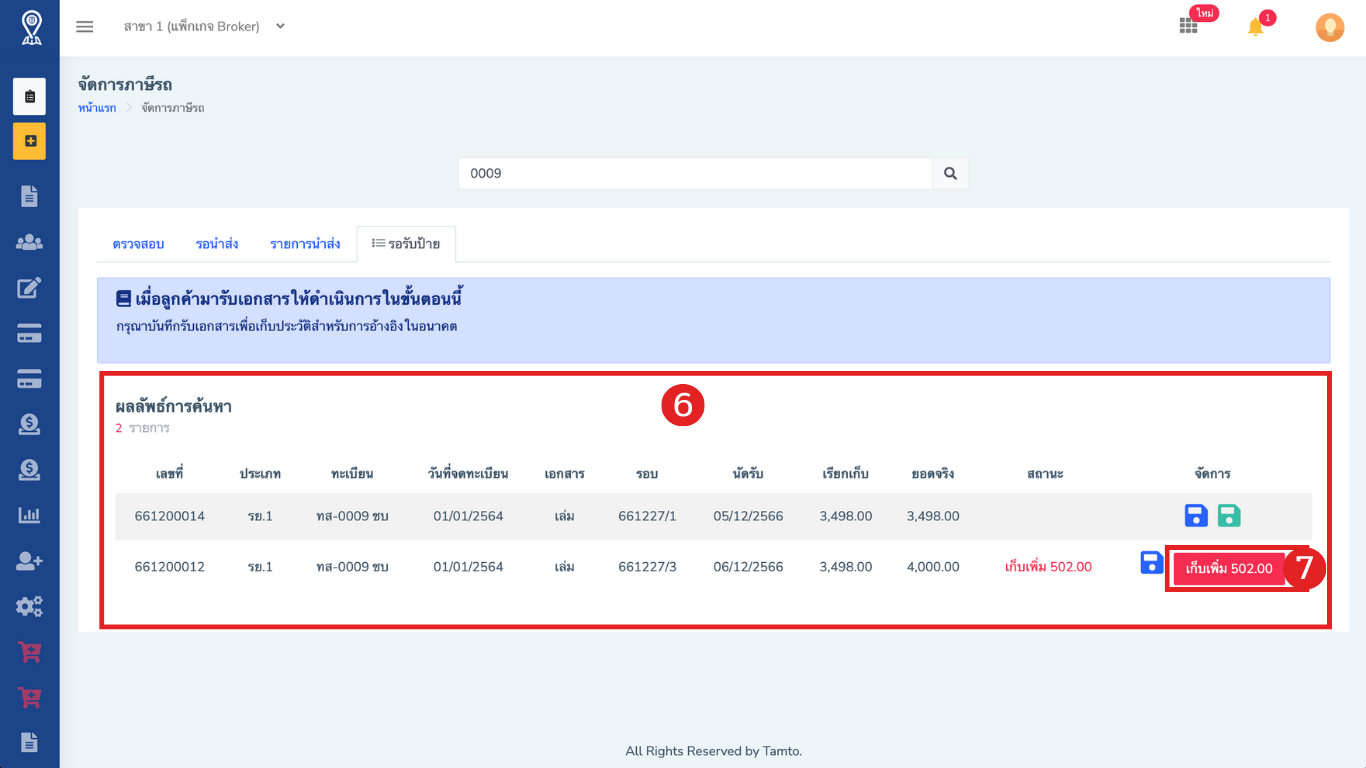Click actual amount 4,000.00
Image resolution: width=1366 pixels, height=768 pixels.
[x=933, y=567]
